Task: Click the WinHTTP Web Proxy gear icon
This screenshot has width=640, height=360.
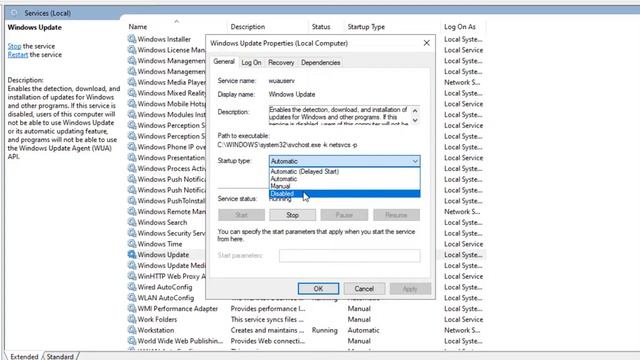Action: [x=132, y=276]
